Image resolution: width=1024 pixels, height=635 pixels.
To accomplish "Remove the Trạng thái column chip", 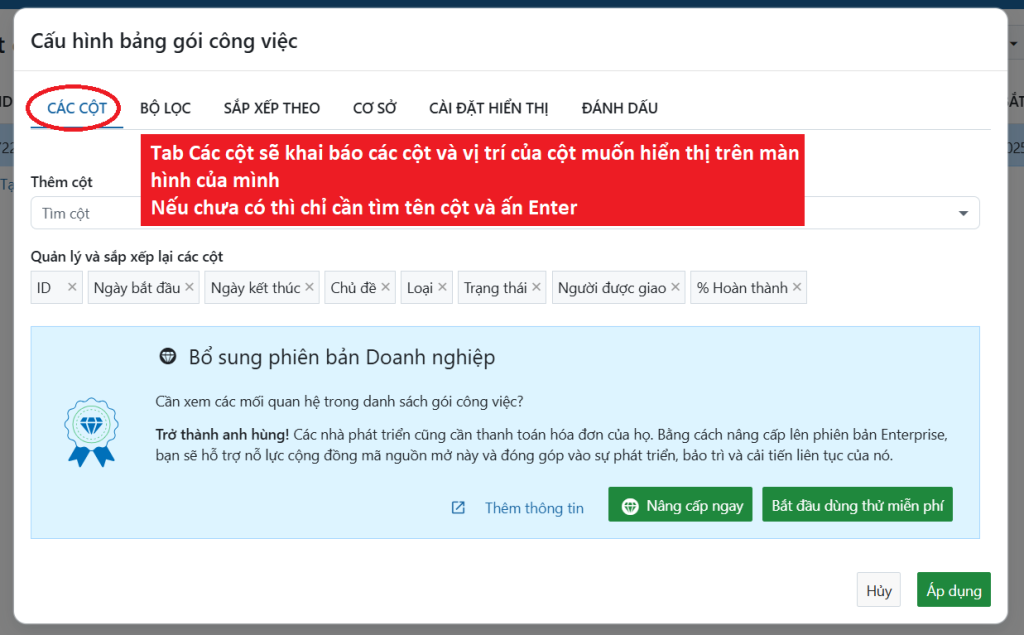I will click(x=537, y=288).
